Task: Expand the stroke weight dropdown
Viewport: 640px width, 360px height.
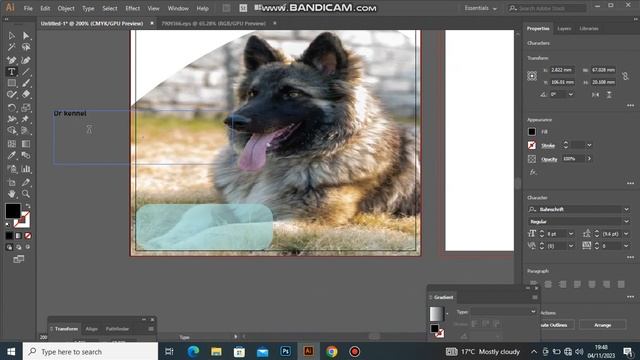Action: coord(589,145)
